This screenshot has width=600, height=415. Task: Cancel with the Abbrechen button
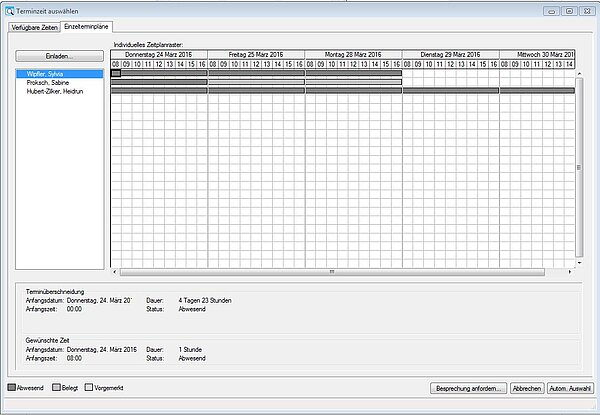(x=527, y=388)
